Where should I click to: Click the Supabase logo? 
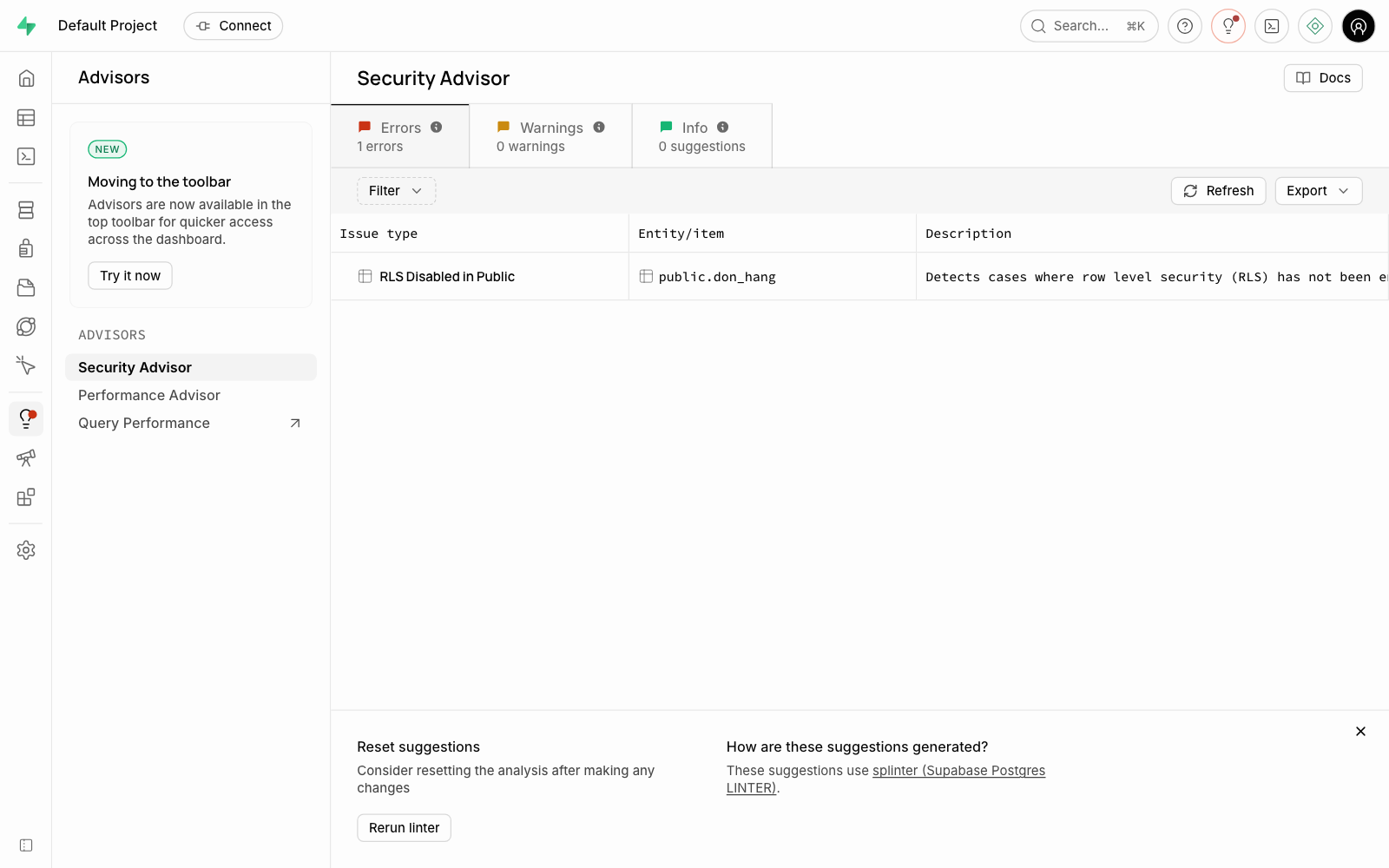click(x=27, y=26)
